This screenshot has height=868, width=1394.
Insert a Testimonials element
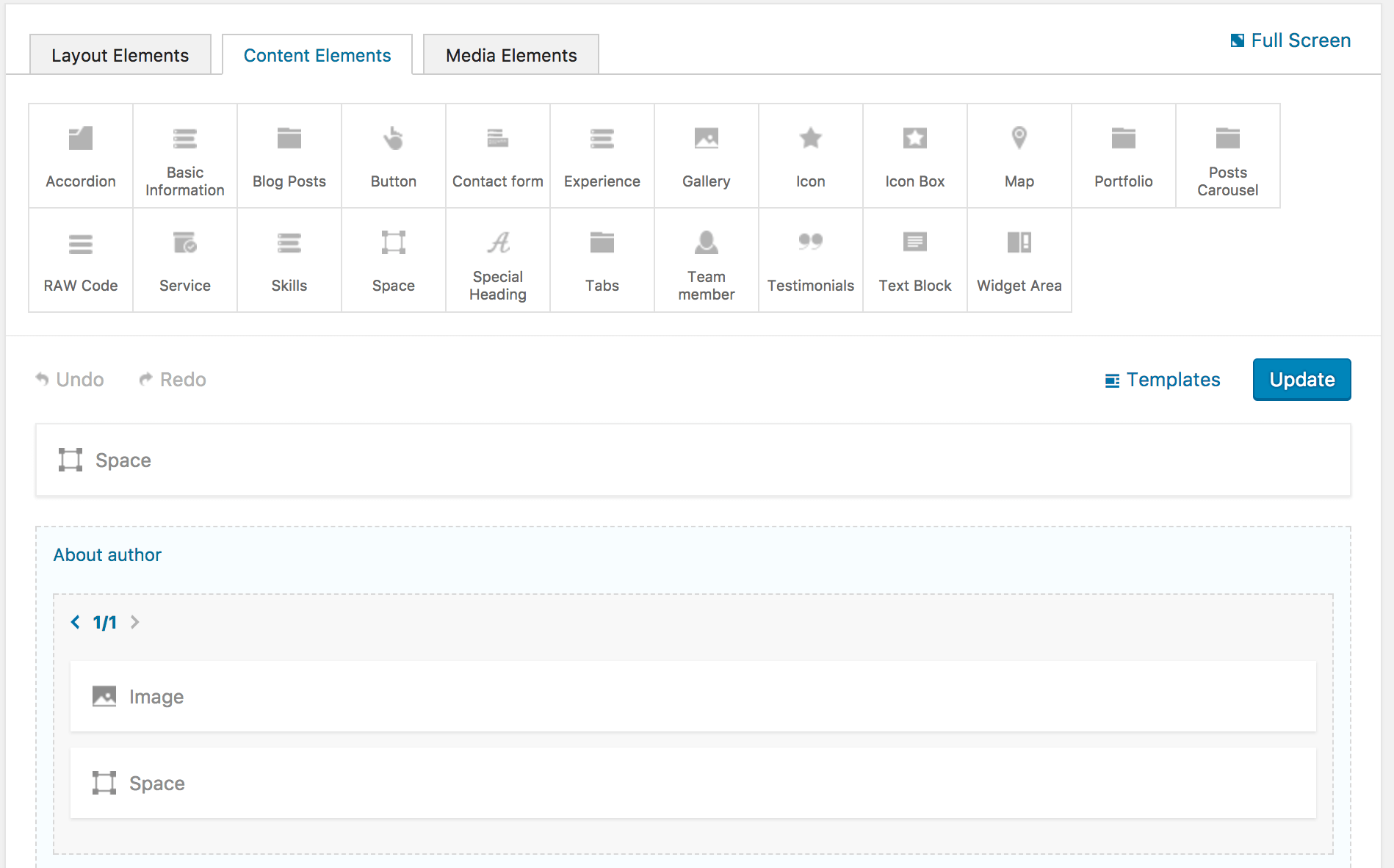[810, 260]
